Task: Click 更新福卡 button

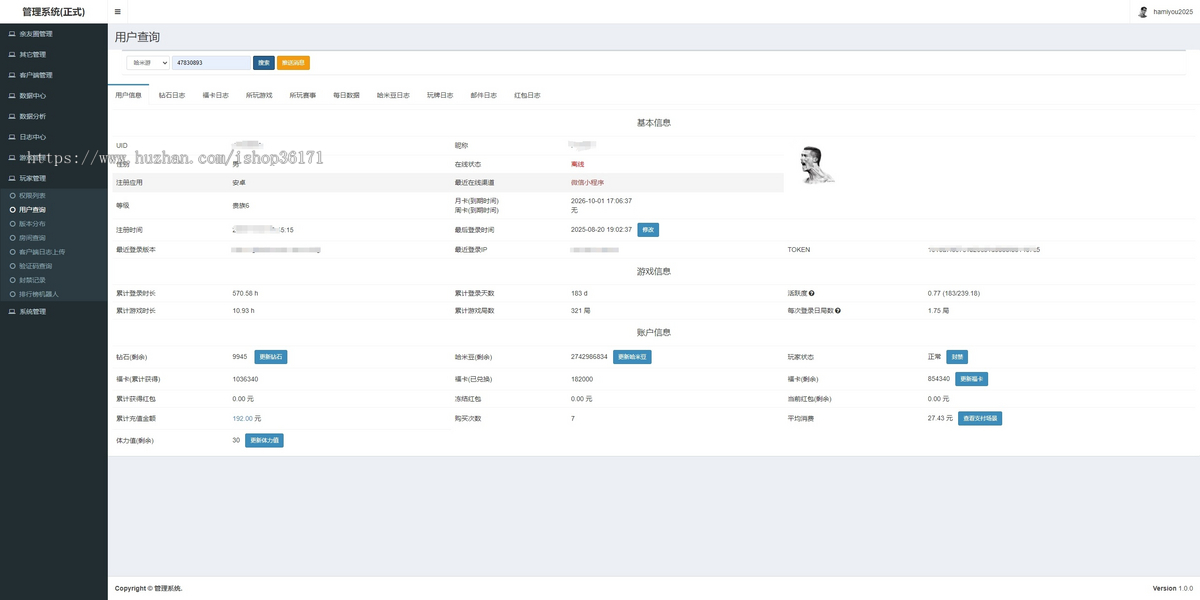Action: tap(972, 379)
